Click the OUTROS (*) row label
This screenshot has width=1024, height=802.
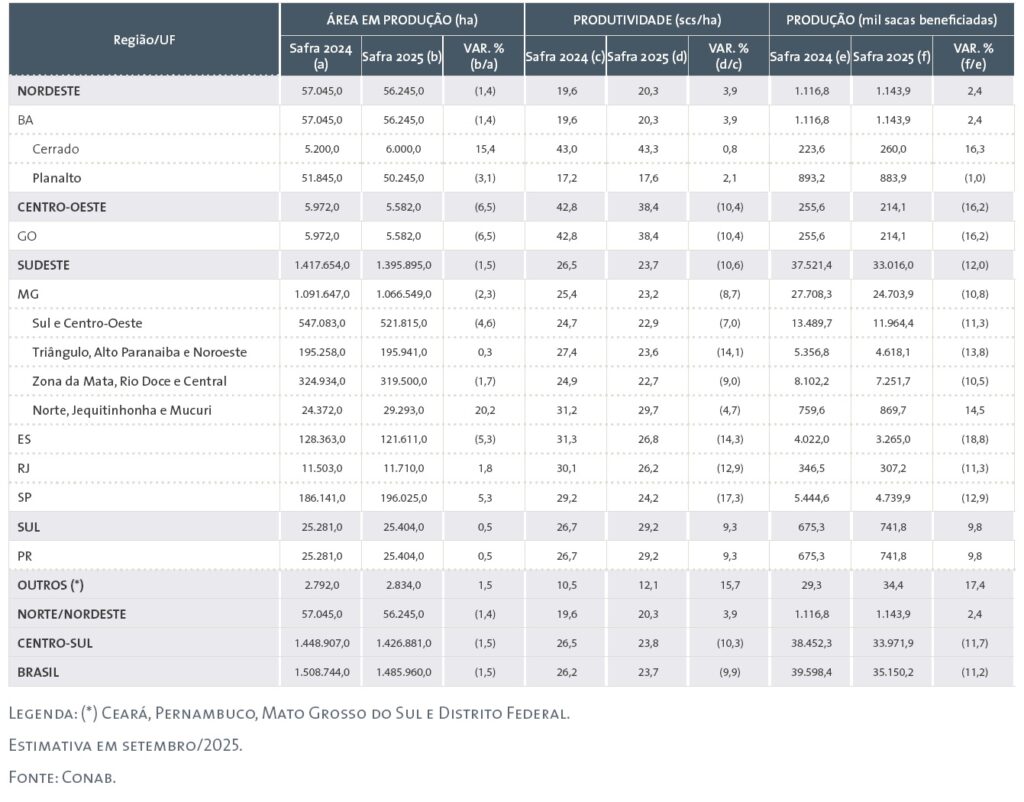point(50,584)
